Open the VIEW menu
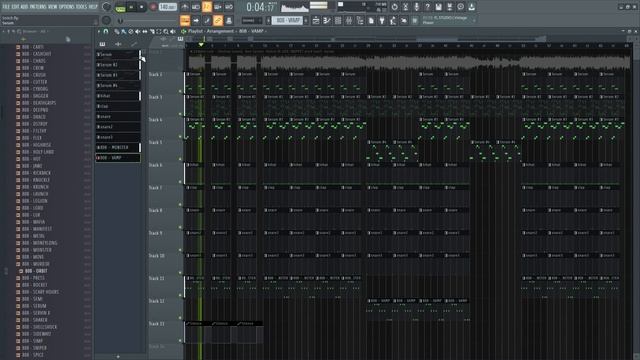This screenshot has height=360, width=640. [x=53, y=7]
